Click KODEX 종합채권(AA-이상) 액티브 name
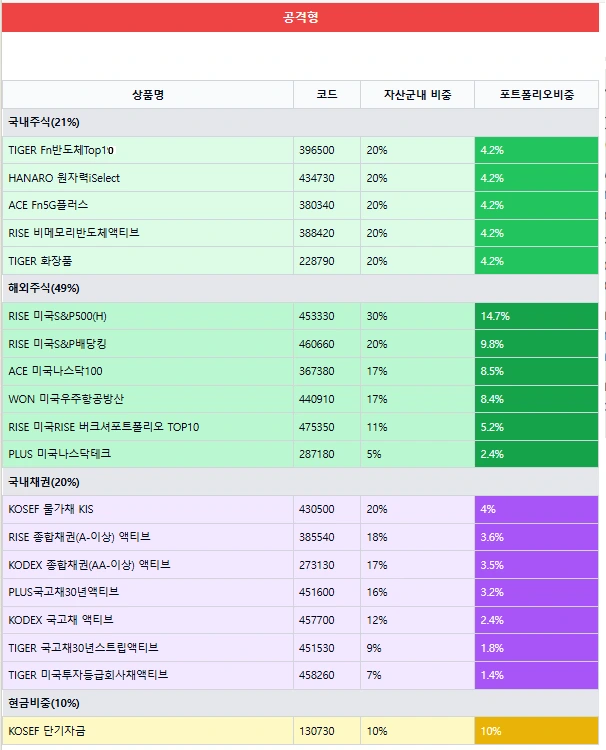 pyautogui.click(x=89, y=565)
